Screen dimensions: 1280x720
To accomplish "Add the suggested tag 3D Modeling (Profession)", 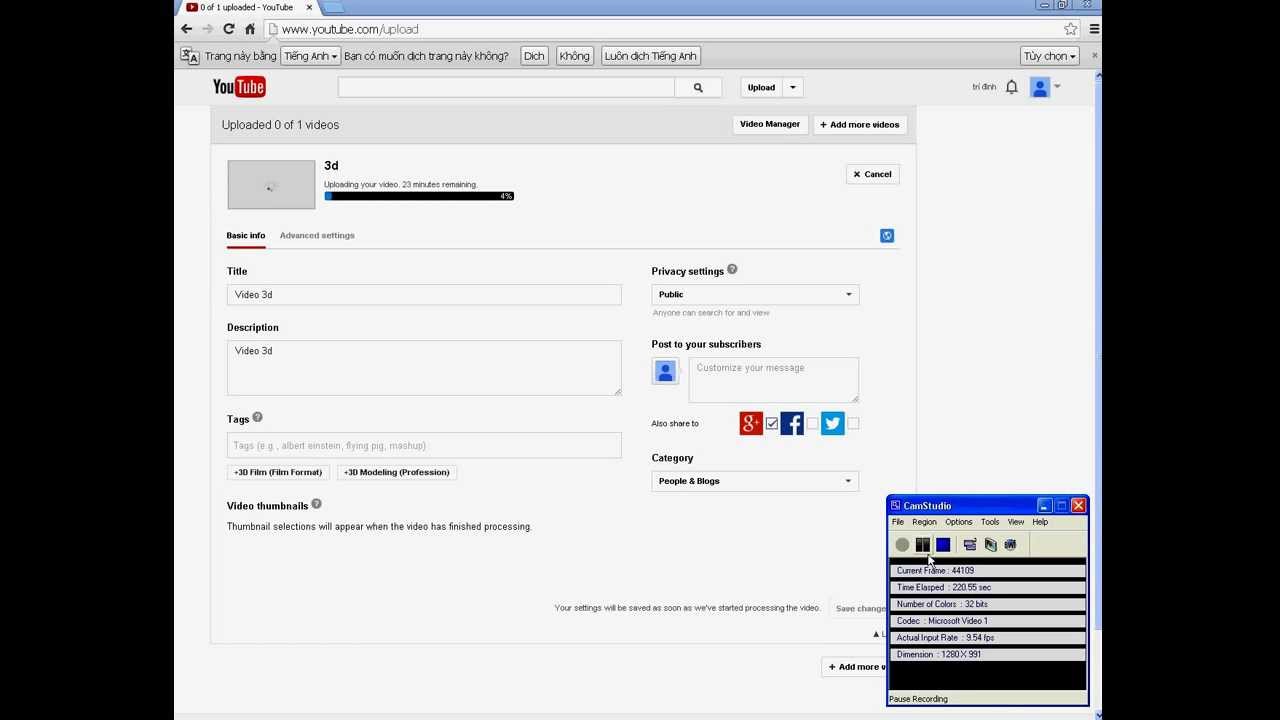I will 397,472.
